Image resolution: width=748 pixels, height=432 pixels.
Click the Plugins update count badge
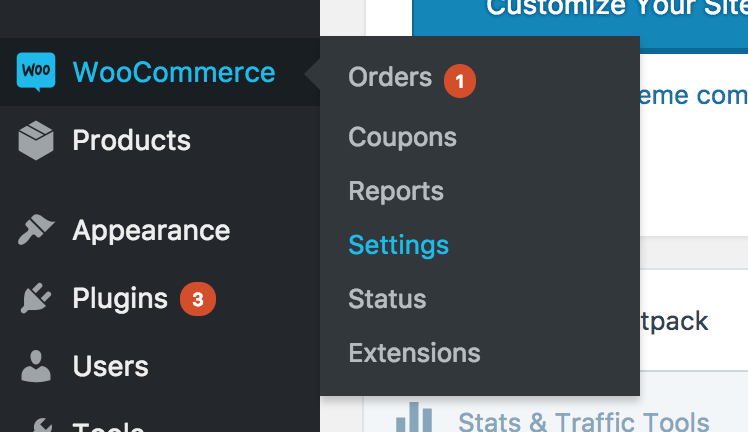197,299
